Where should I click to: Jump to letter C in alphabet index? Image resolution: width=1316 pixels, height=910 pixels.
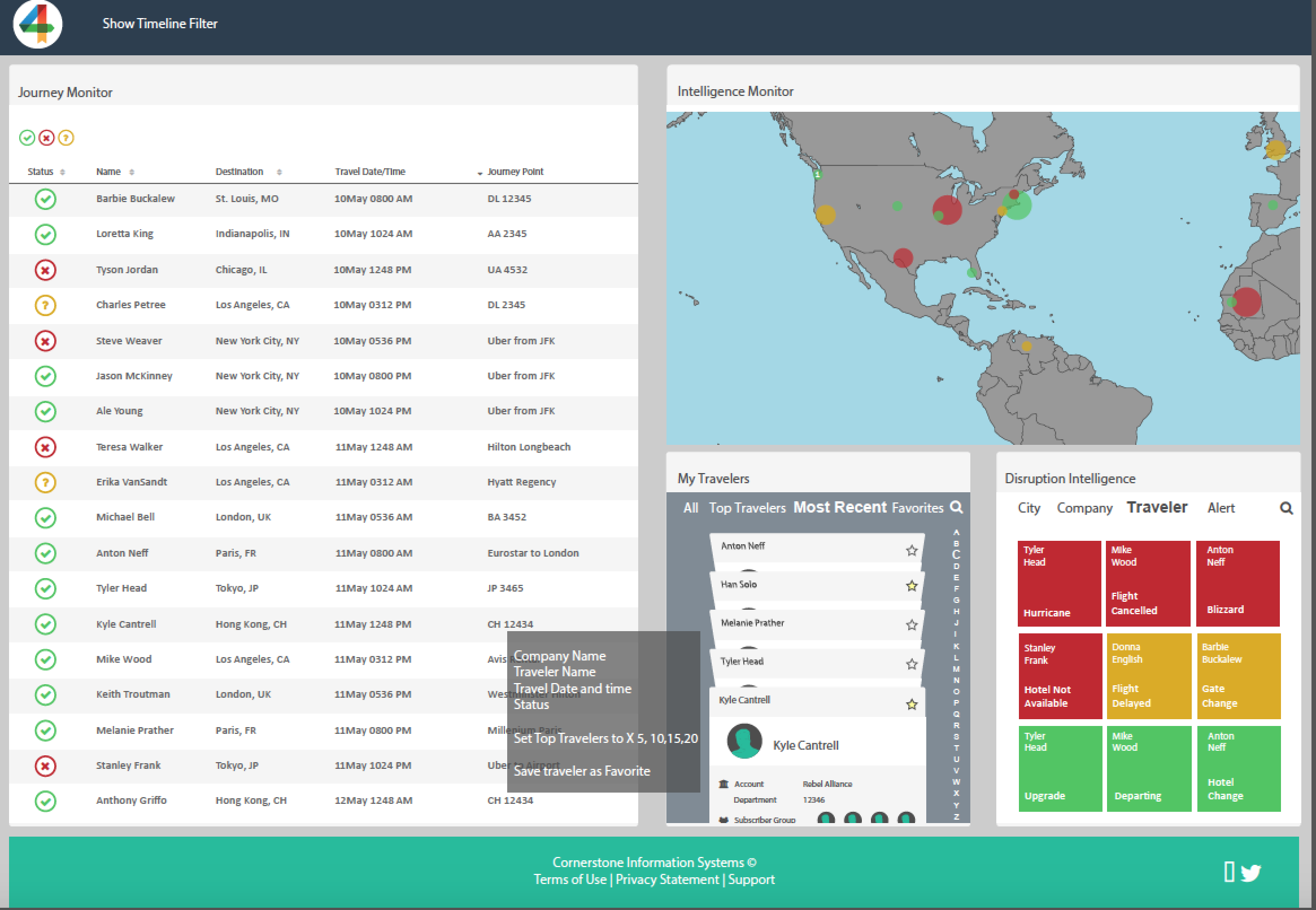(956, 554)
